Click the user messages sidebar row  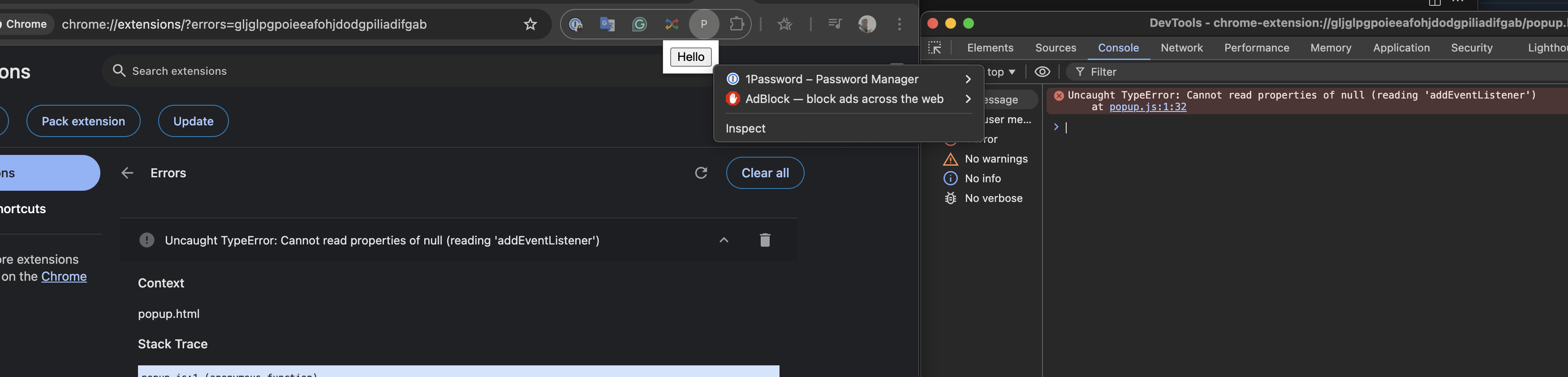(1008, 120)
